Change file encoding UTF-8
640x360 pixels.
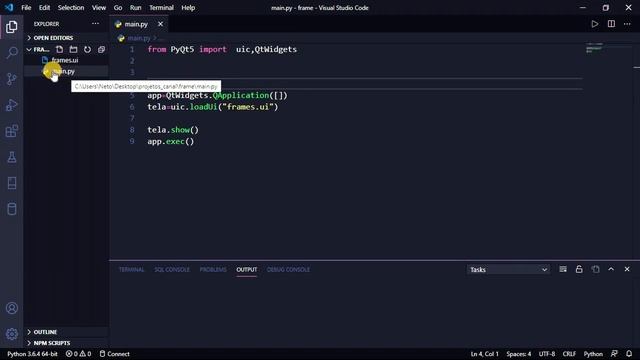pos(547,354)
